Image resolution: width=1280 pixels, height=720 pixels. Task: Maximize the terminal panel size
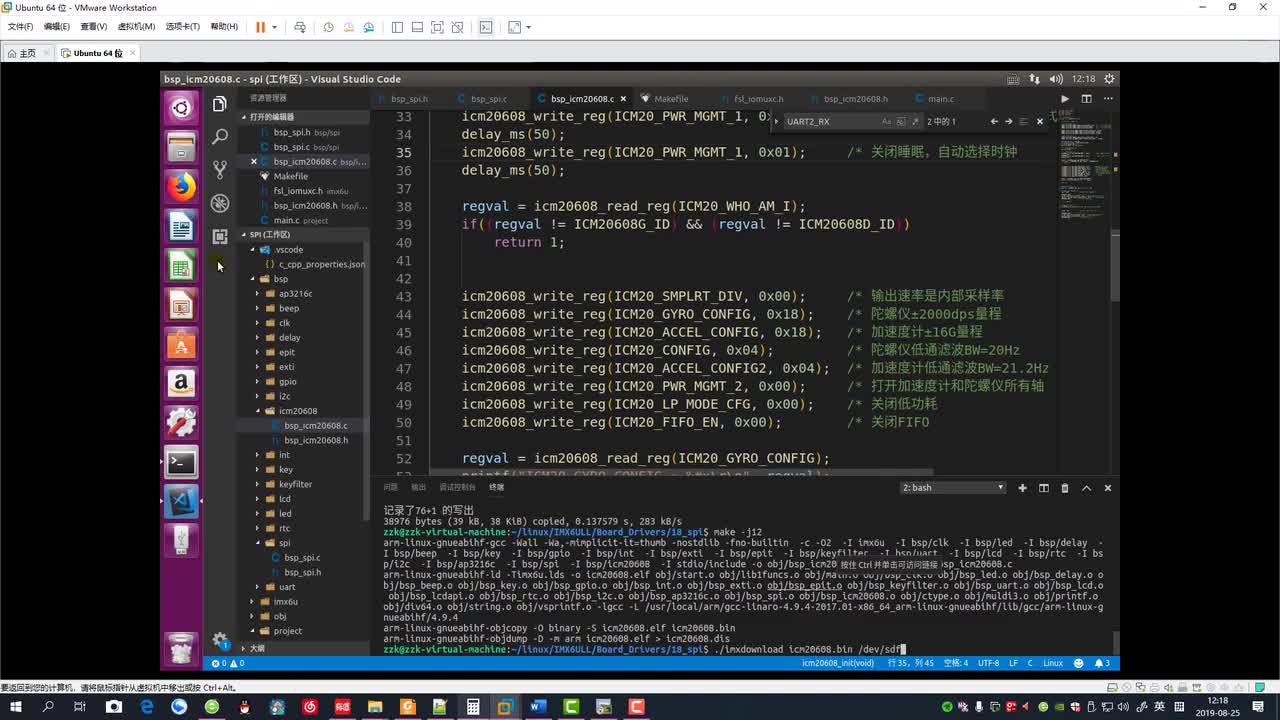[x=1086, y=488]
